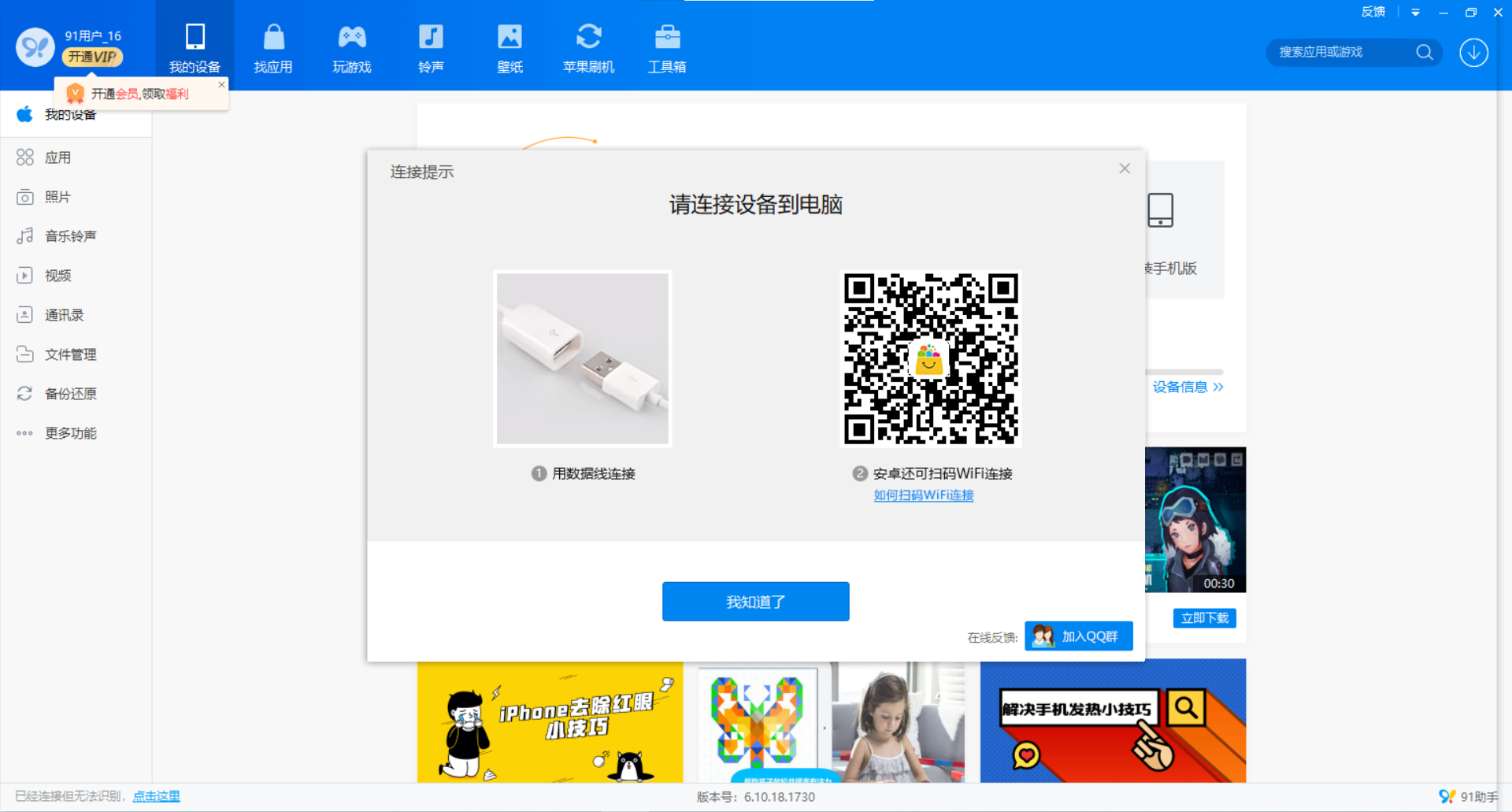Image resolution: width=1512 pixels, height=812 pixels.
Task: Open the 解决手机发热小技巧 banner
Action: 1113,721
